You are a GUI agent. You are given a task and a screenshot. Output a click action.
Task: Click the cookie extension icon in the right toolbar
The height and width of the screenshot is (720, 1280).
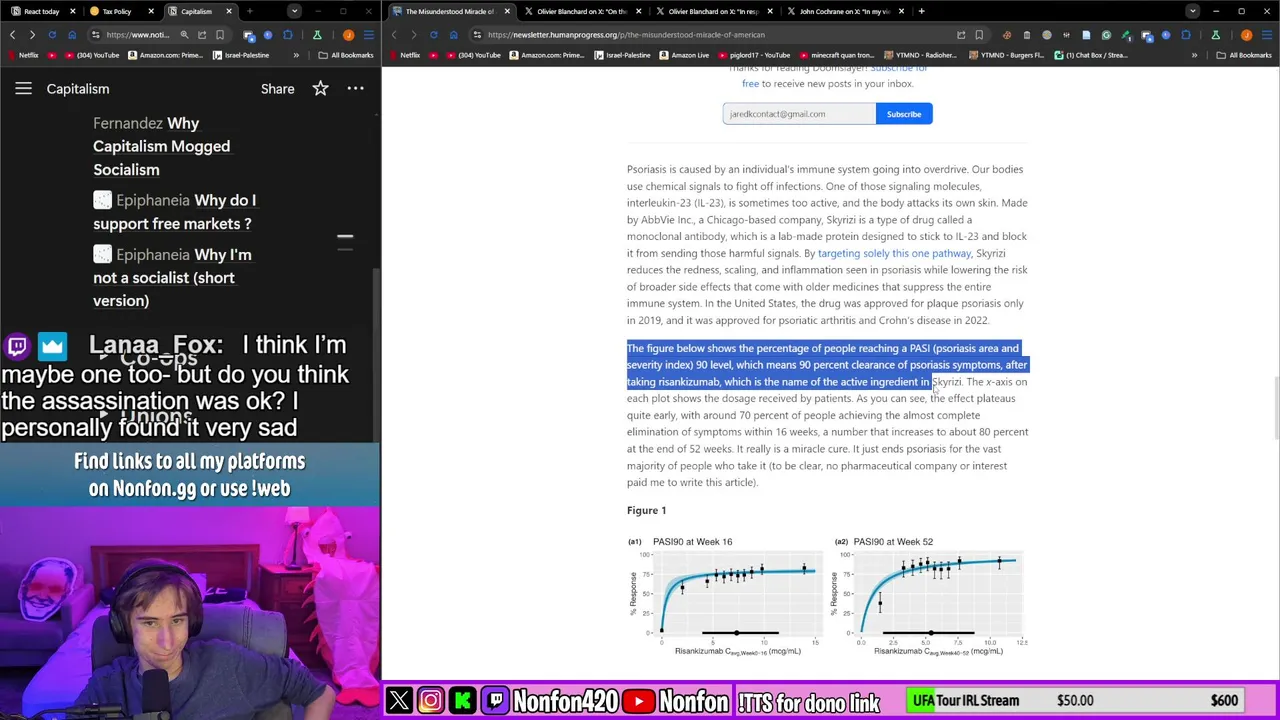[x=1007, y=35]
